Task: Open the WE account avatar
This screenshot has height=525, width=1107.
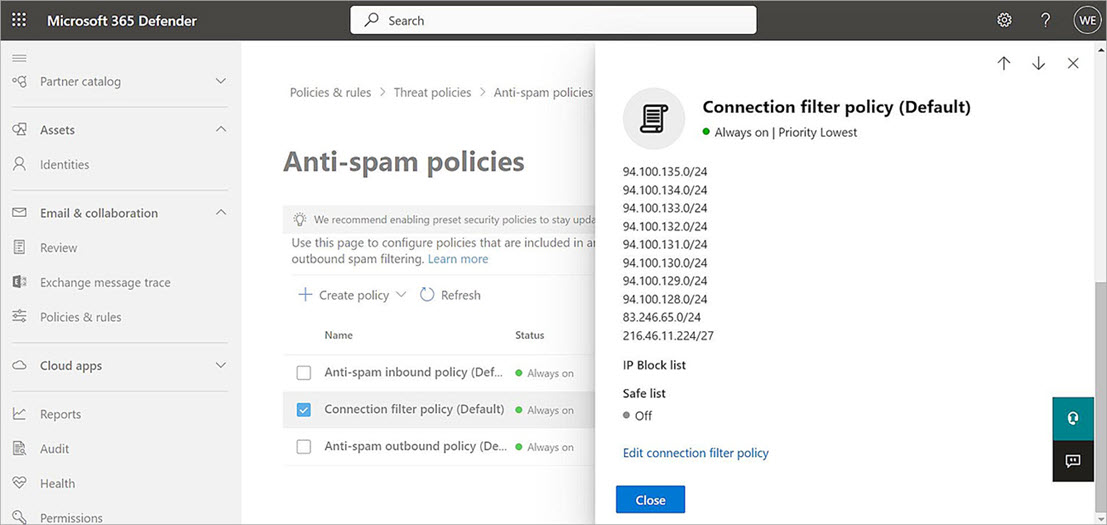Action: [1086, 20]
